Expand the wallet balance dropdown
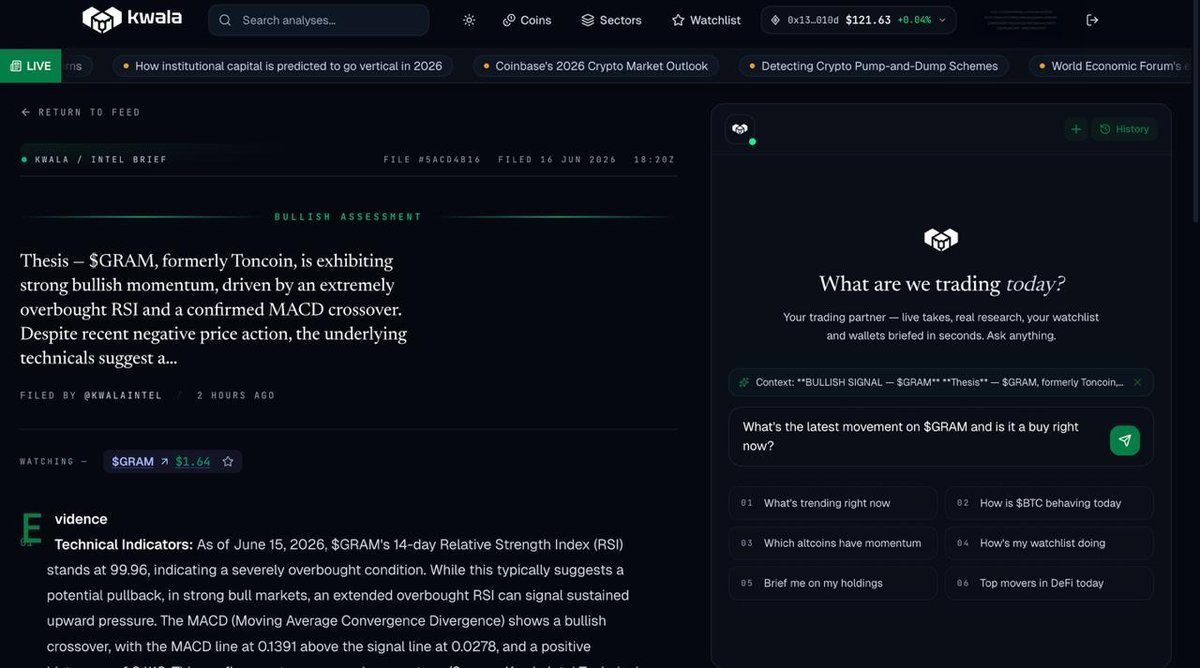Viewport: 1200px width, 668px height. [x=858, y=20]
